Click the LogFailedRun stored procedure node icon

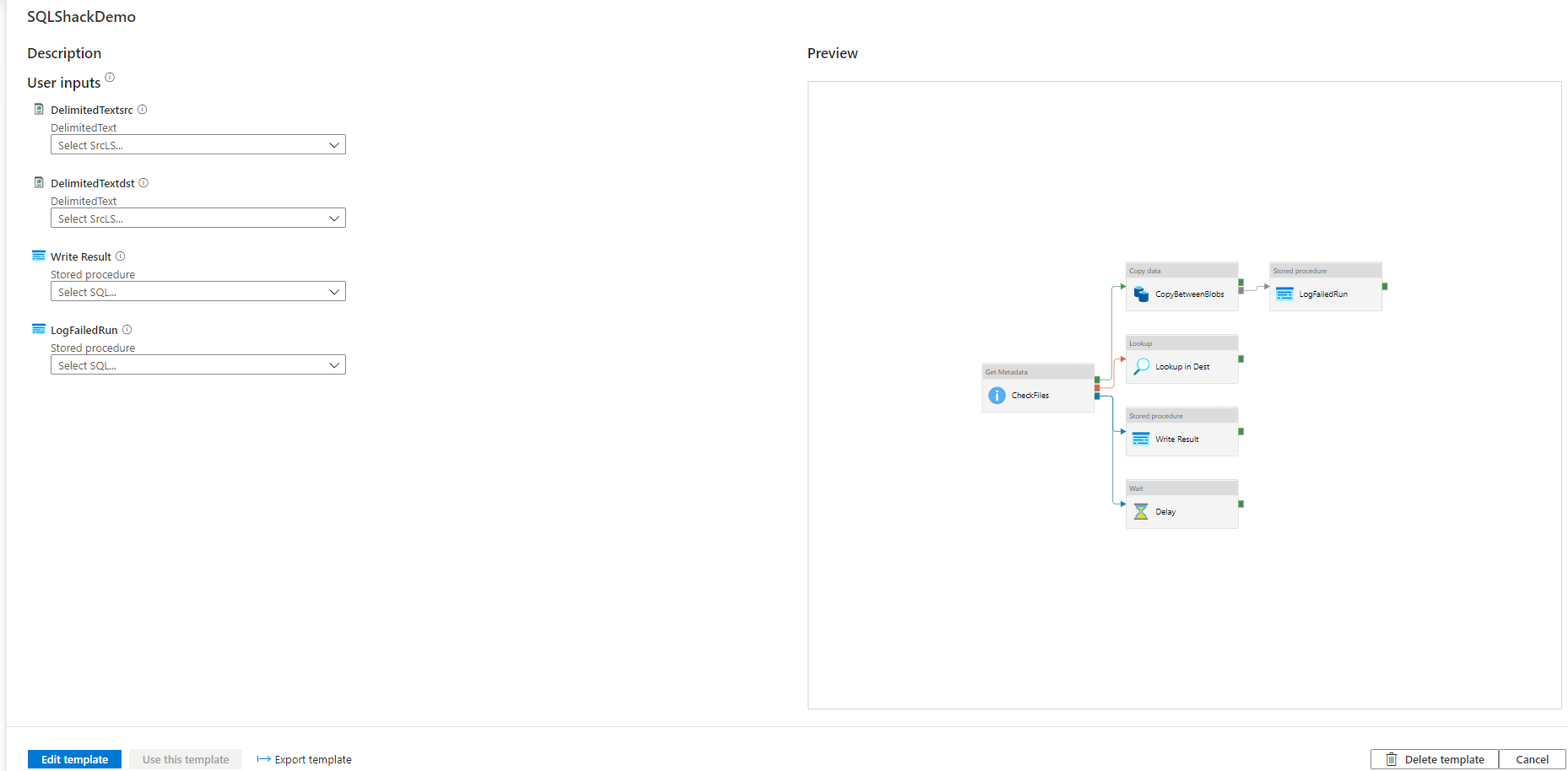(1284, 294)
